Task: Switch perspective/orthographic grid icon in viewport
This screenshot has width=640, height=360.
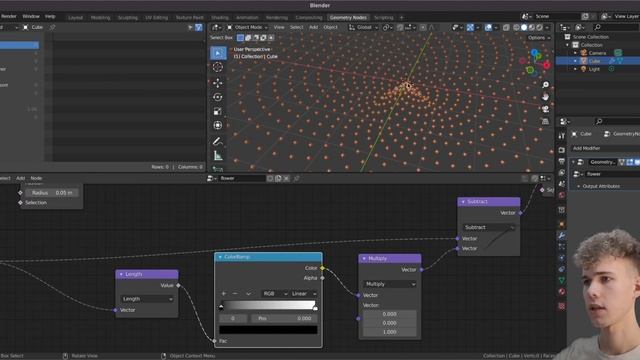Action: (x=545, y=121)
